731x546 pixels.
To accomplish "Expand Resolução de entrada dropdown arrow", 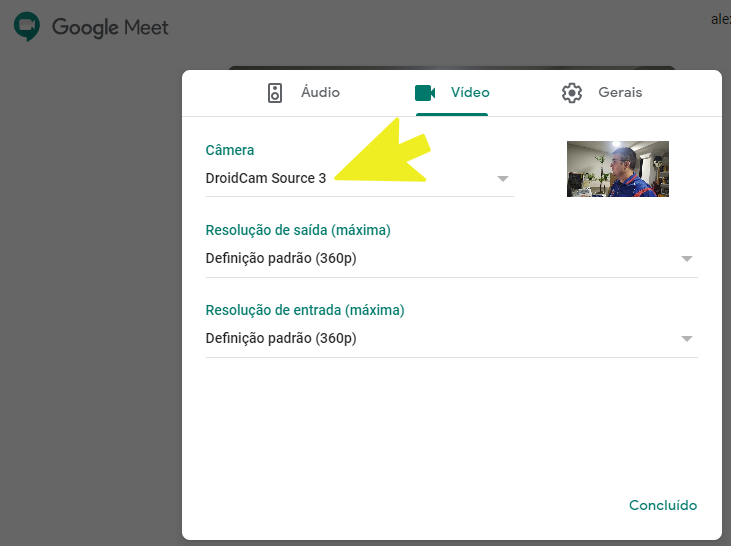I will [686, 339].
